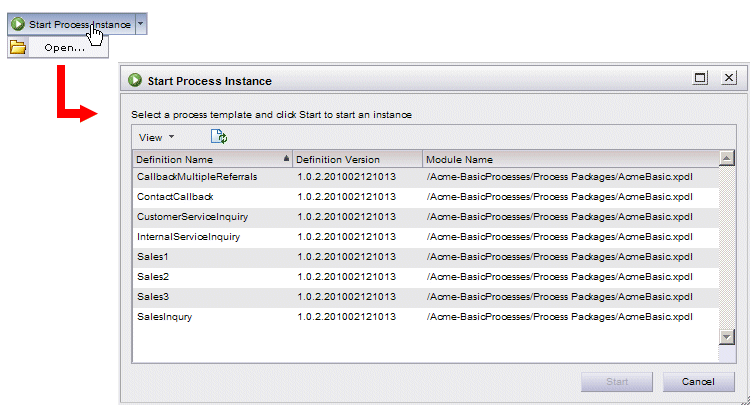Image resolution: width=754 pixels, height=410 pixels.
Task: Sort by the Definition Version column header
Action: click(x=357, y=159)
